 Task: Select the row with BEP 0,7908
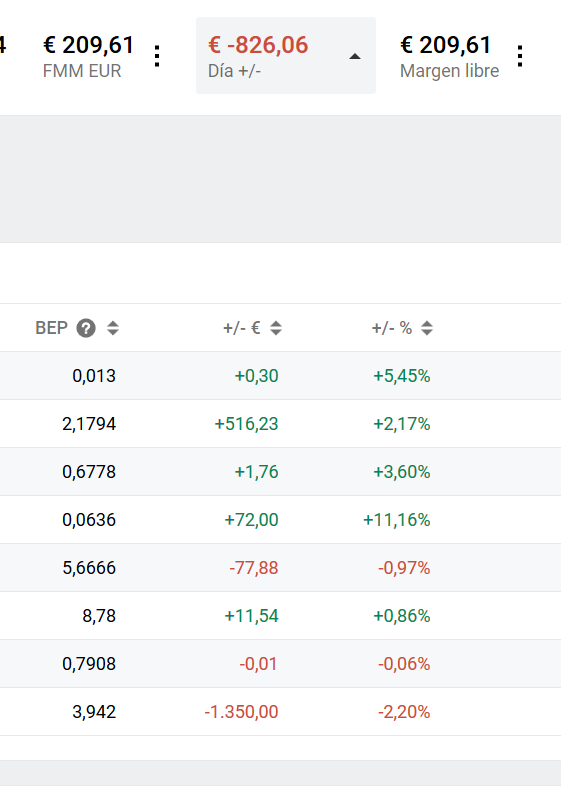coord(280,663)
